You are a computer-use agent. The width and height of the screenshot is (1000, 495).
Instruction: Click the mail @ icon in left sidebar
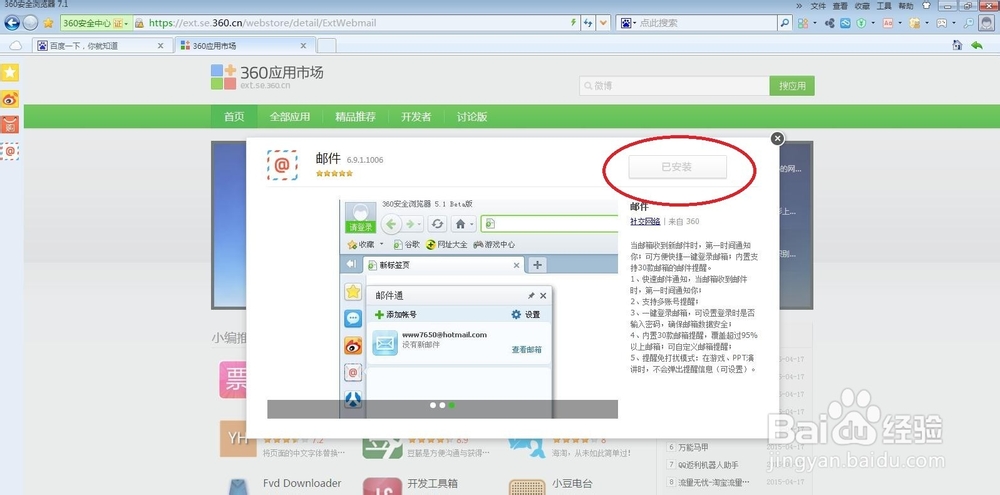point(10,151)
